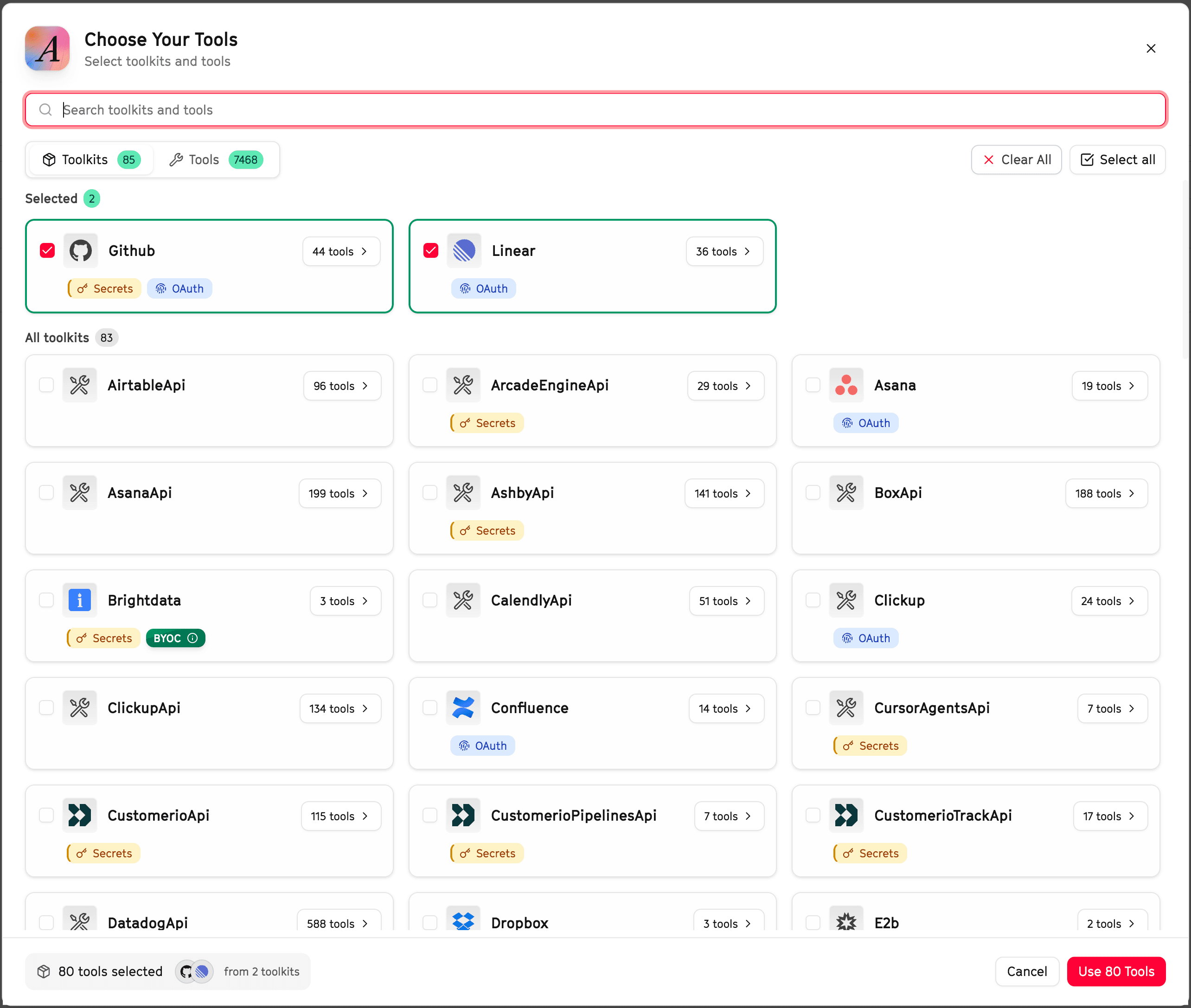Click the Github logo icon
This screenshot has height=1008, width=1191.
click(81, 250)
